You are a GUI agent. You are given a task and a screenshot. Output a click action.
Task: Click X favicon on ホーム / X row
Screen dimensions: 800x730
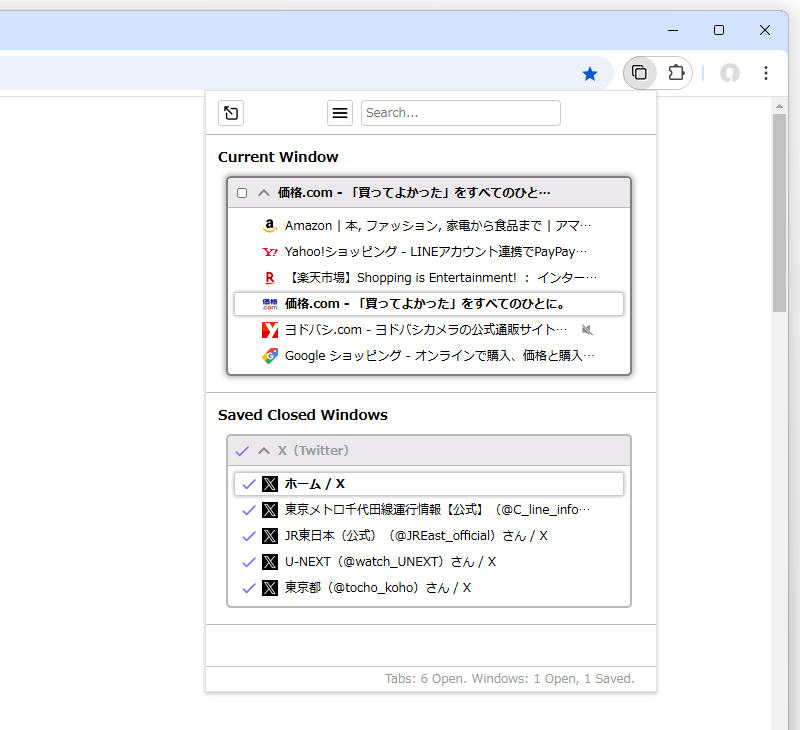270,484
